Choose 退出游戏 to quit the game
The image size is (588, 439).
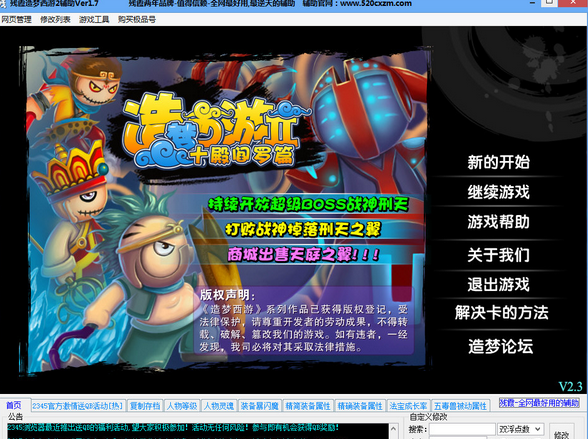(x=498, y=285)
